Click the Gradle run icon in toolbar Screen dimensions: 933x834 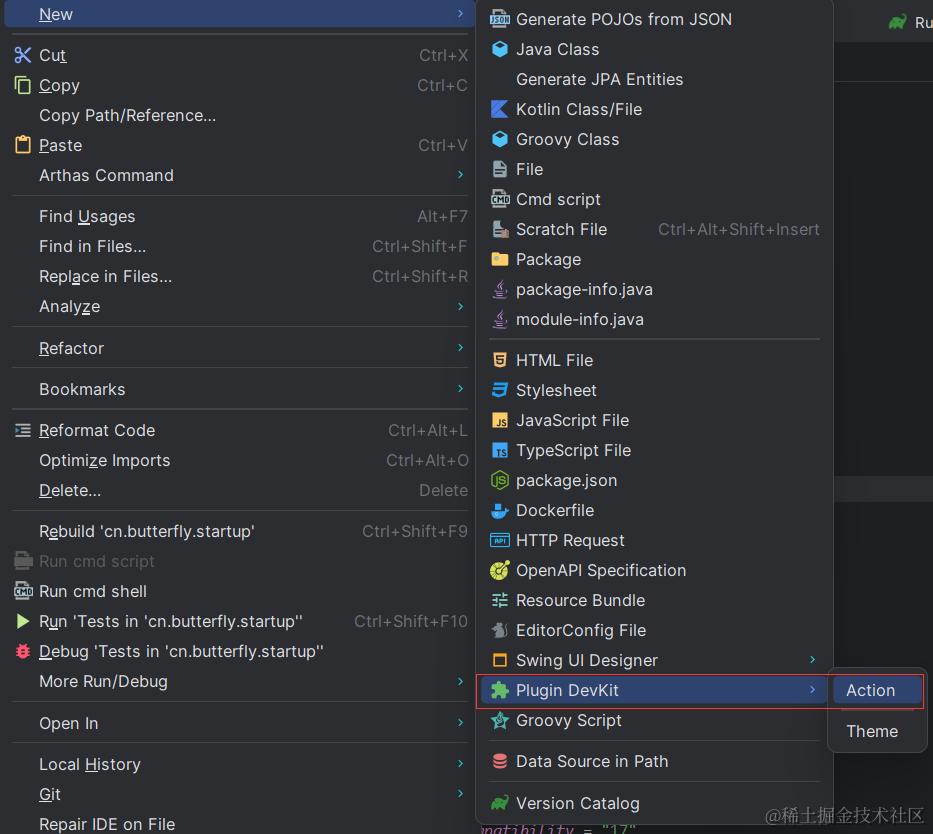[x=898, y=22]
